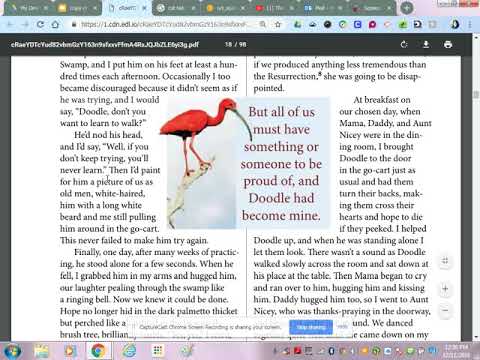The image size is (480, 360).
Task: Switch to the second tab with yellow icon
Action: [x=77, y=8]
